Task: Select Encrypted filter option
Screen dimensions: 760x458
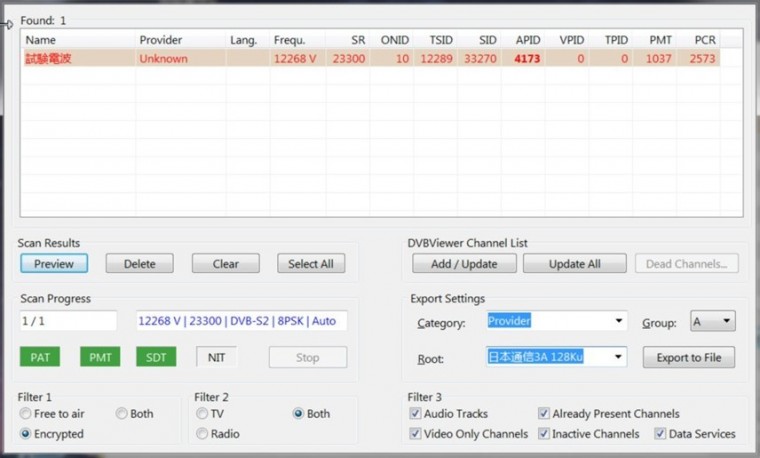Action: coord(52,433)
